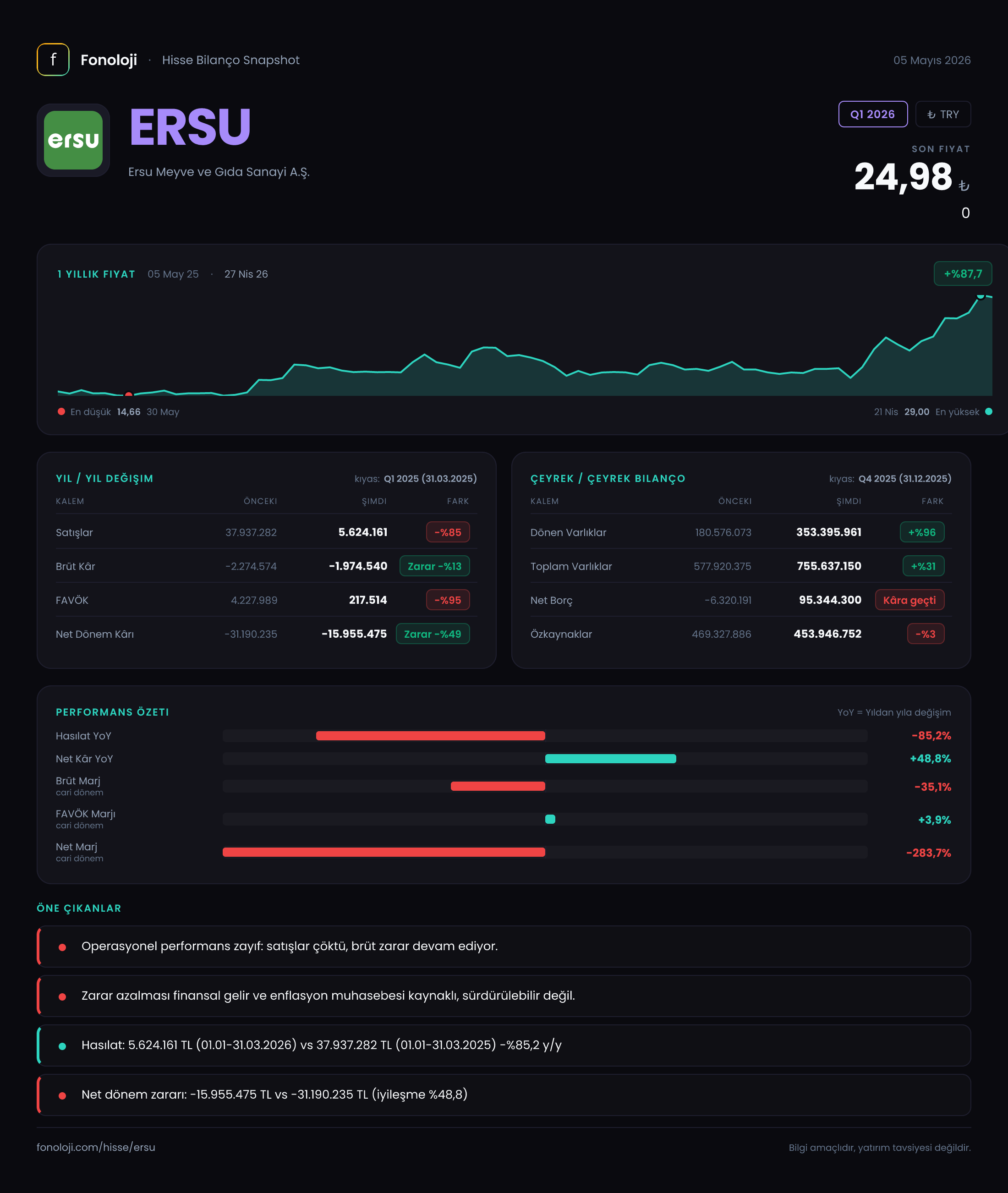Click the PERFORMANS ÖZETİ heading
This screenshot has width=1008, height=1193.
tap(113, 712)
